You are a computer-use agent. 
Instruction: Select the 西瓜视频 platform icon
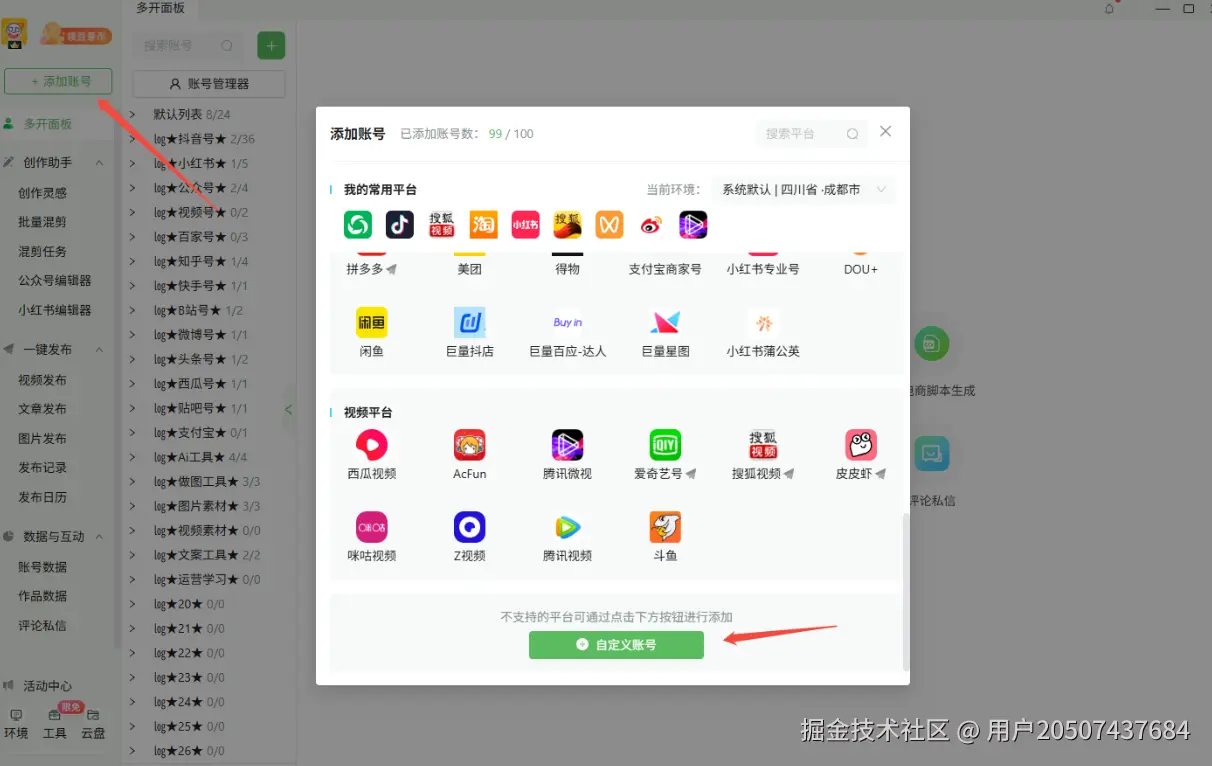(x=372, y=445)
